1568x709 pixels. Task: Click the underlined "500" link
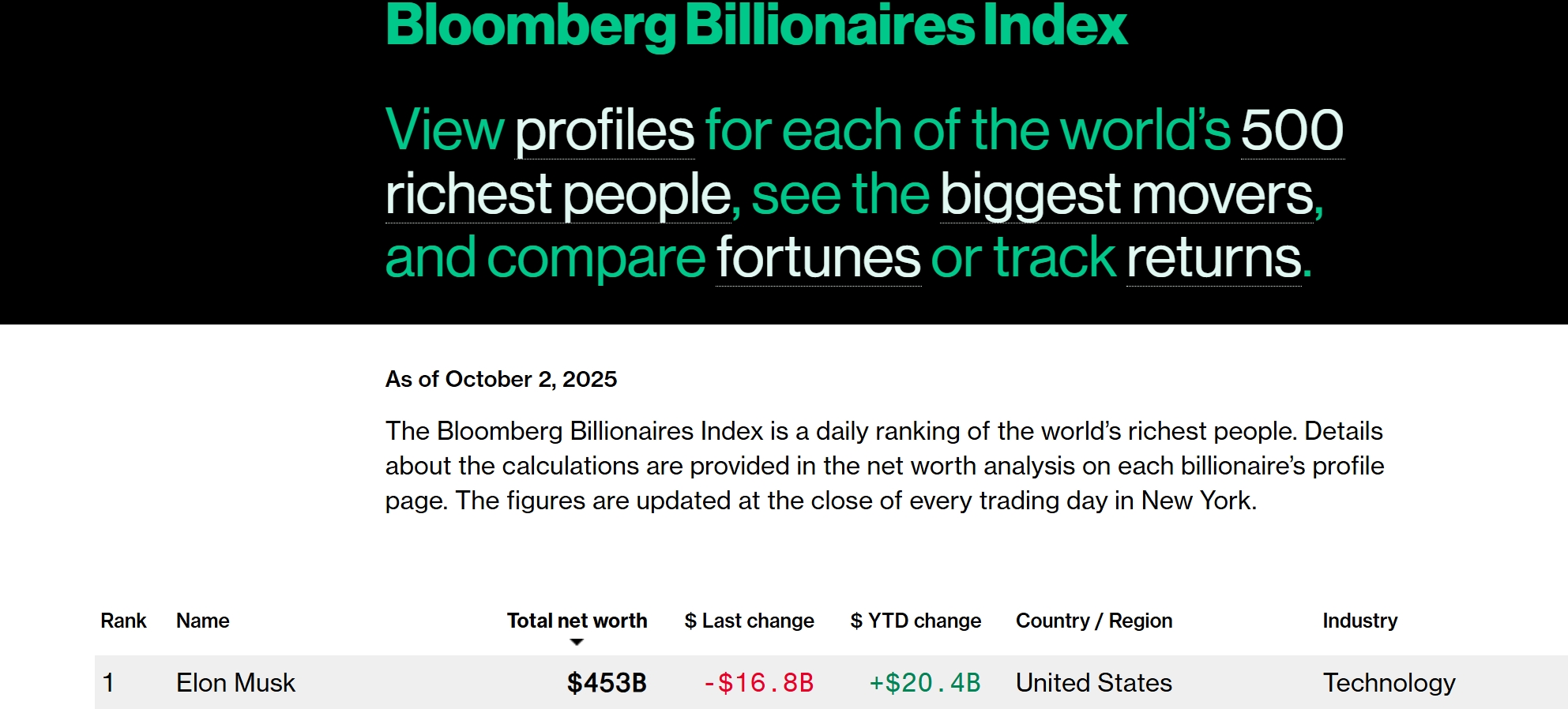tap(1292, 130)
